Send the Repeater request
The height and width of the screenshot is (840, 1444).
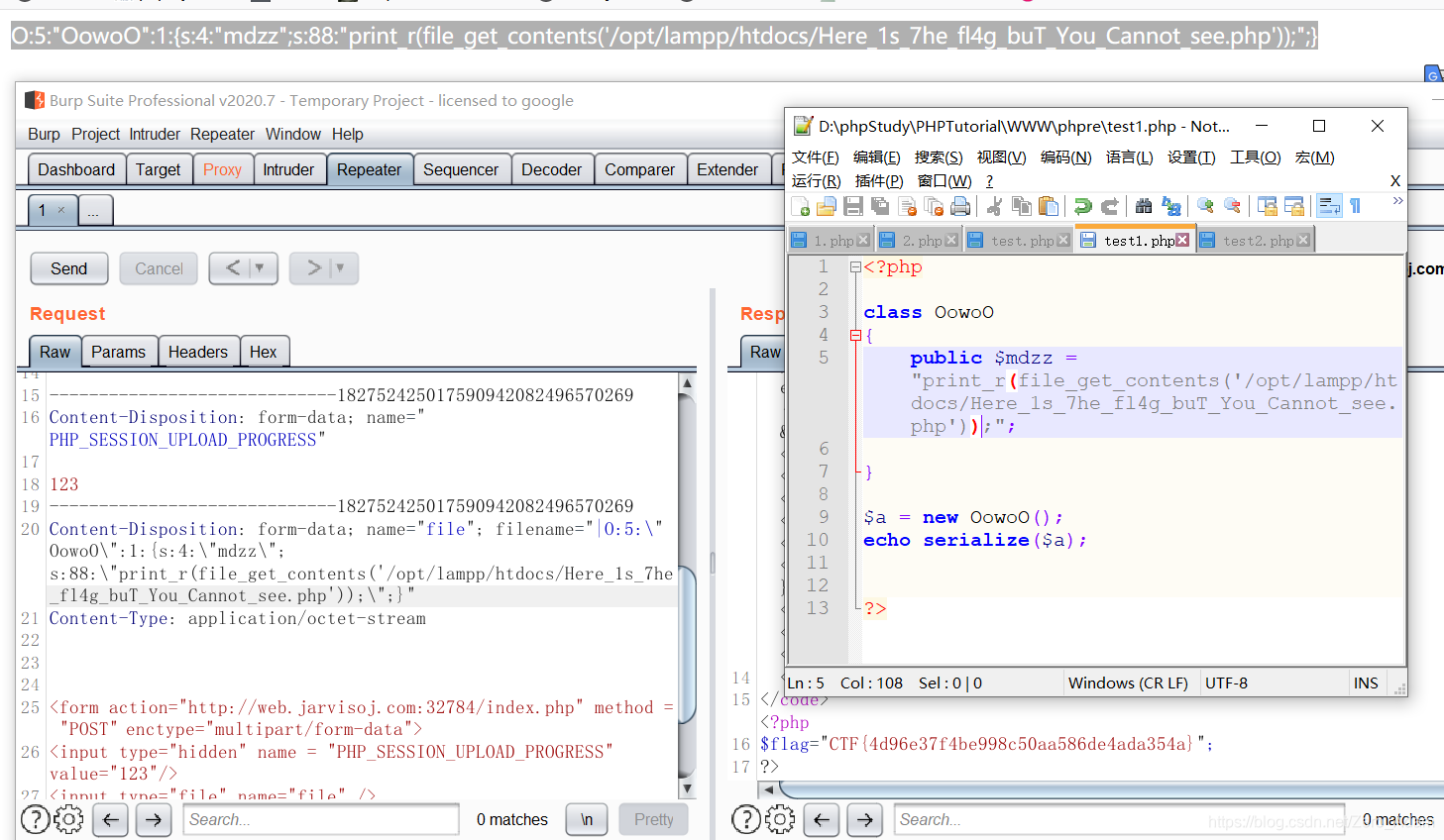coord(68,268)
